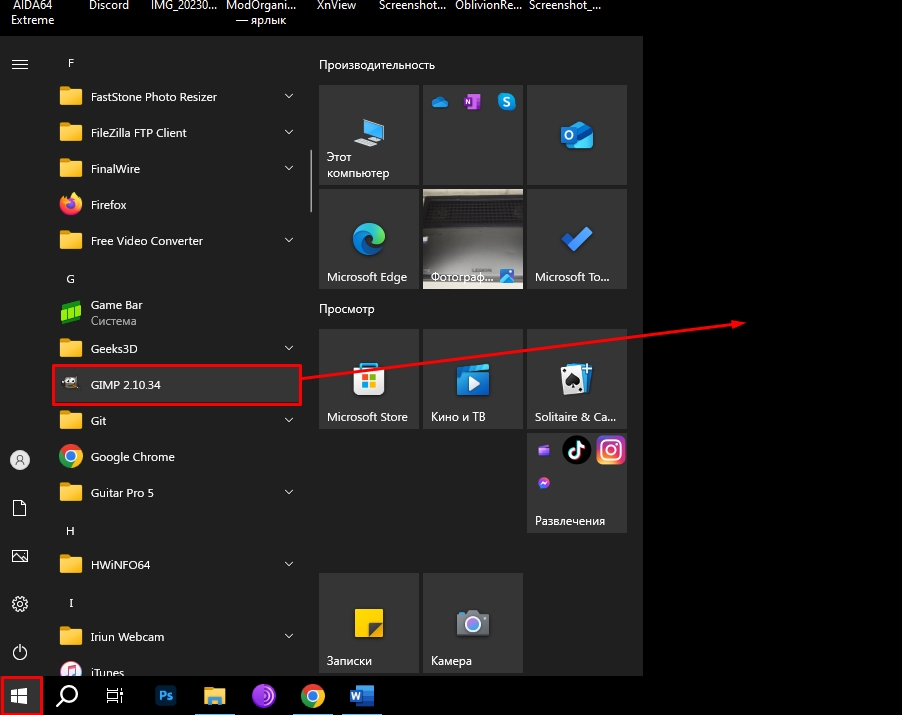Open the Кино и ТВ tile

point(473,379)
